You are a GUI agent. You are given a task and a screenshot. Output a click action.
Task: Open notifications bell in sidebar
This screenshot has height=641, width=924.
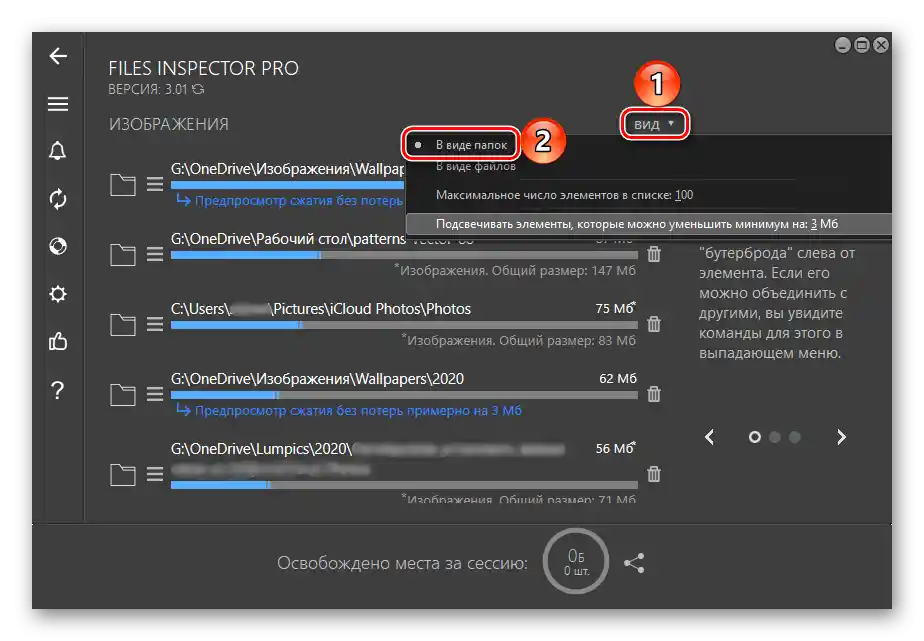(x=58, y=151)
